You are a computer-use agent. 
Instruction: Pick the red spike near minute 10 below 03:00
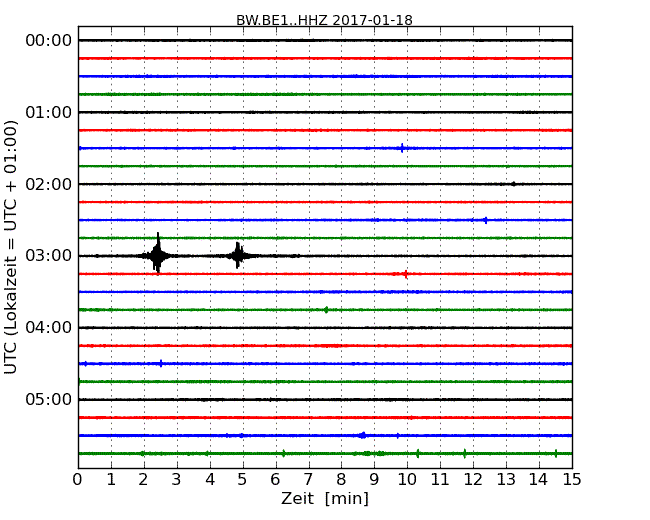(x=405, y=274)
